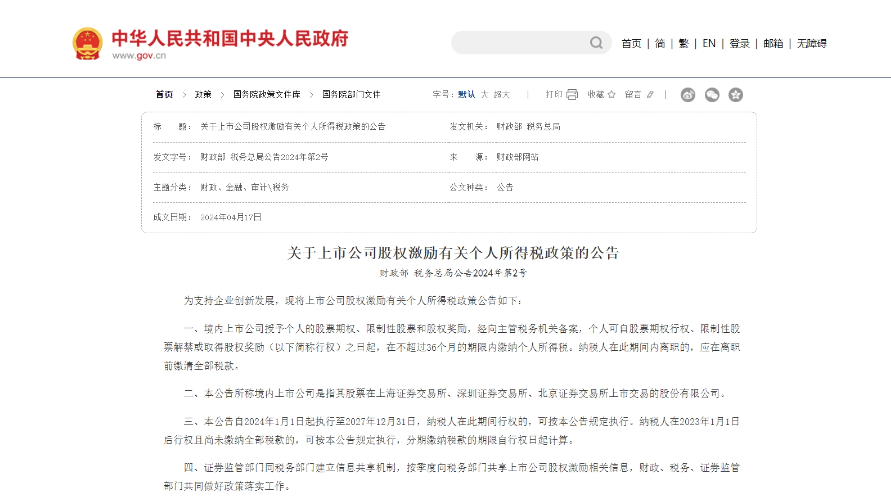Share via the QZone star icon

point(736,95)
